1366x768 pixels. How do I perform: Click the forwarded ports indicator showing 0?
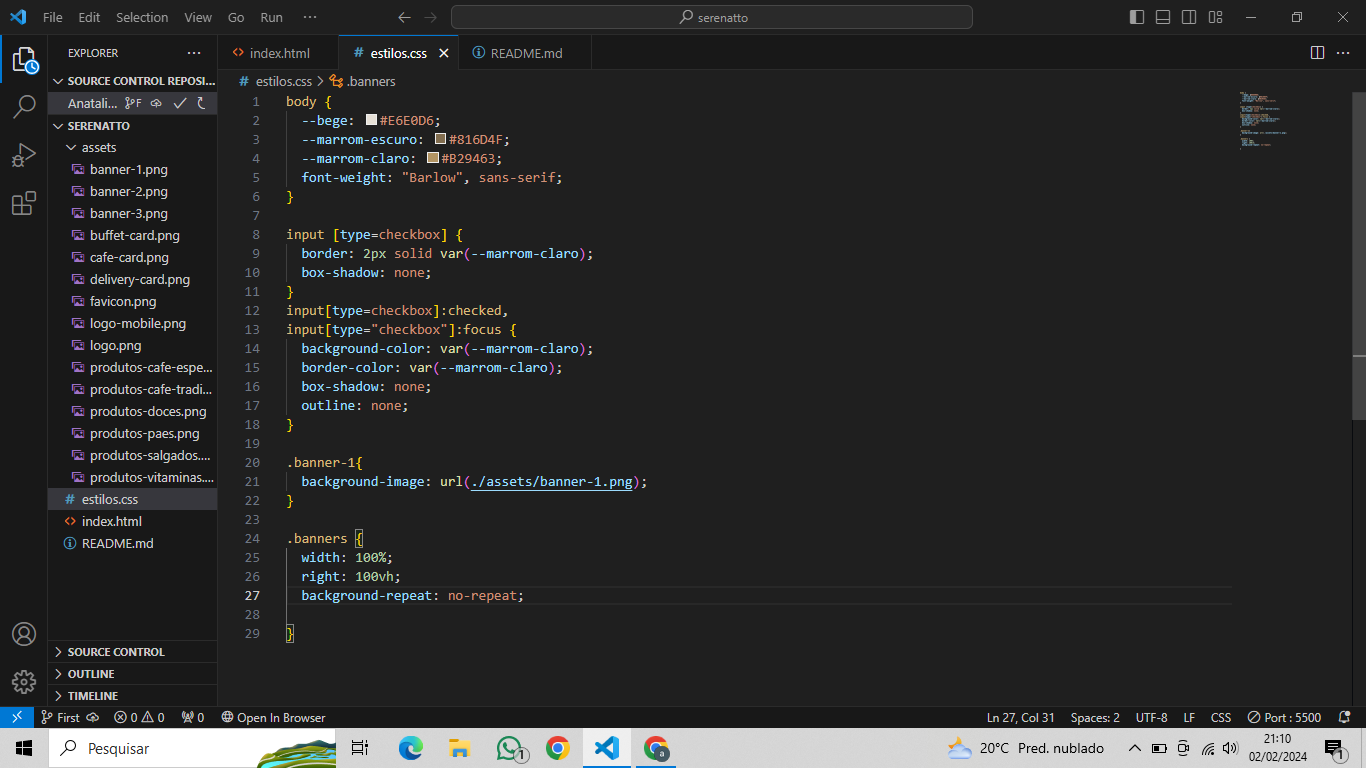(x=192, y=717)
